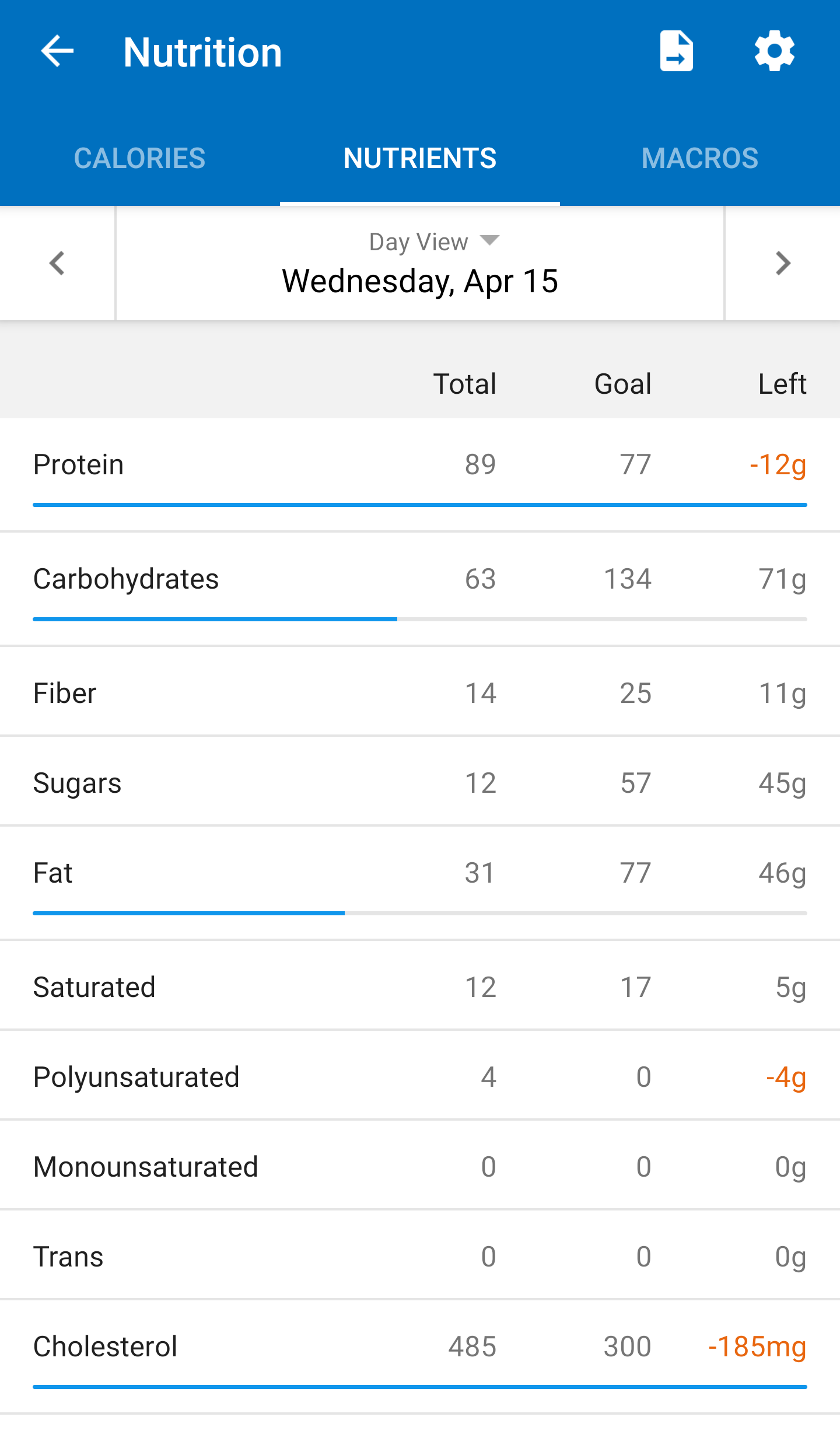840x1438 pixels.
Task: Tap the back arrow icon
Action: (x=57, y=51)
